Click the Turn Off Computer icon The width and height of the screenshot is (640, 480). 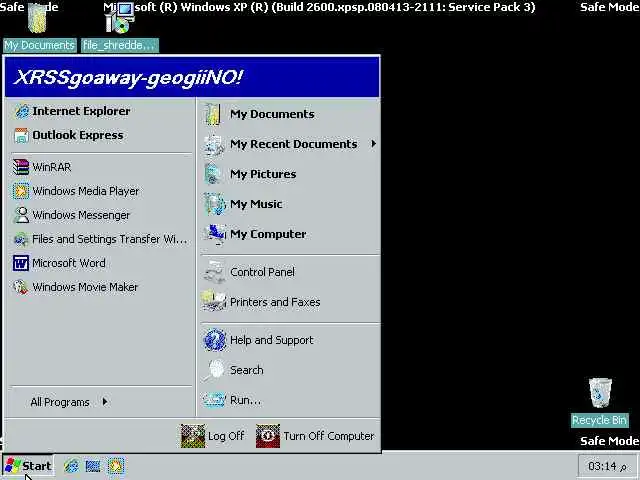coord(268,436)
